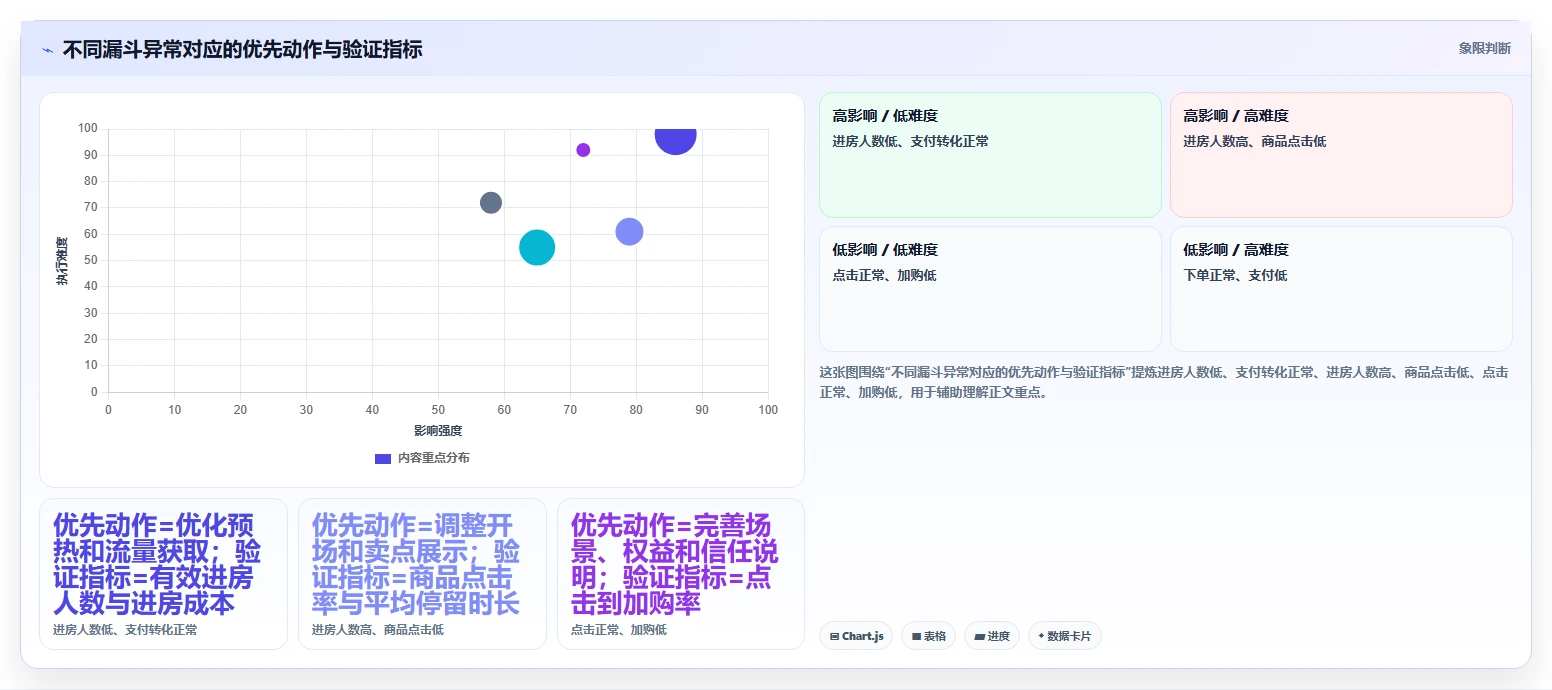Click the icon inside the 进度 chip
Screen dimensions: 1552x690
pos(979,636)
